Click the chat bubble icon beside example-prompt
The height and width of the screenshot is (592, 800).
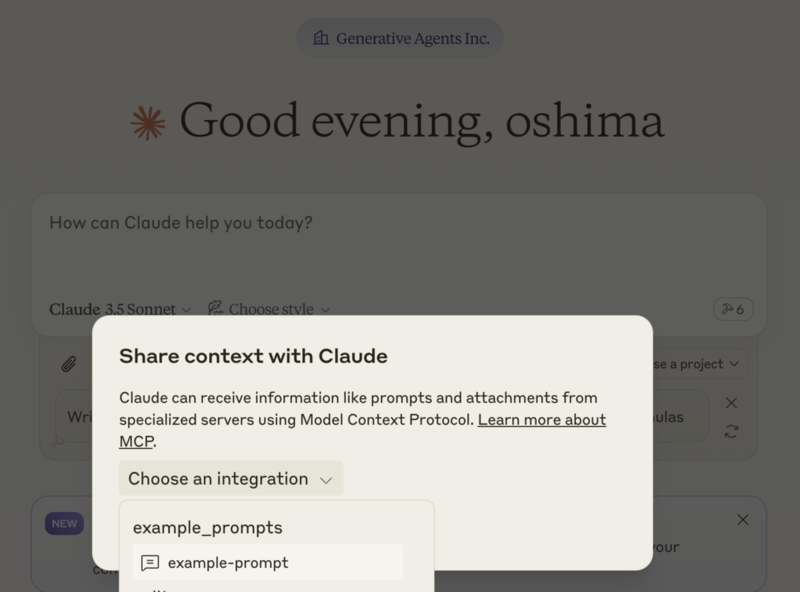pos(150,562)
